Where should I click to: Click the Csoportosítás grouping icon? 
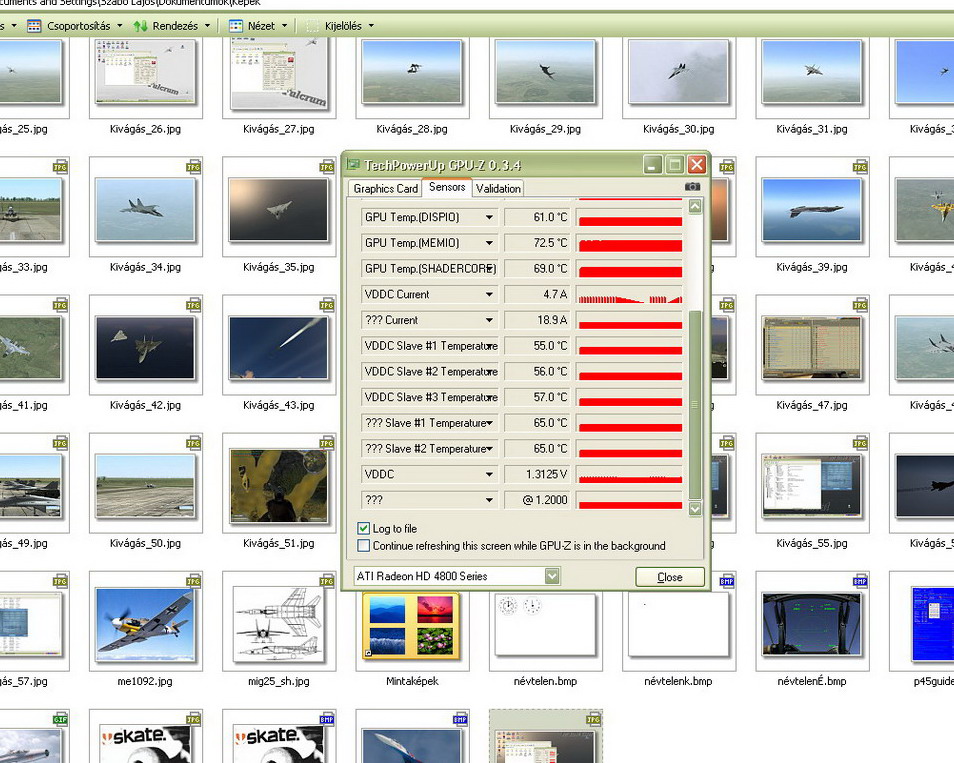coord(34,26)
